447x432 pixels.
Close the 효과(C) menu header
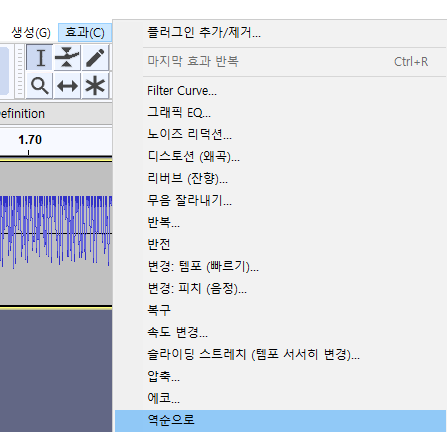point(85,33)
